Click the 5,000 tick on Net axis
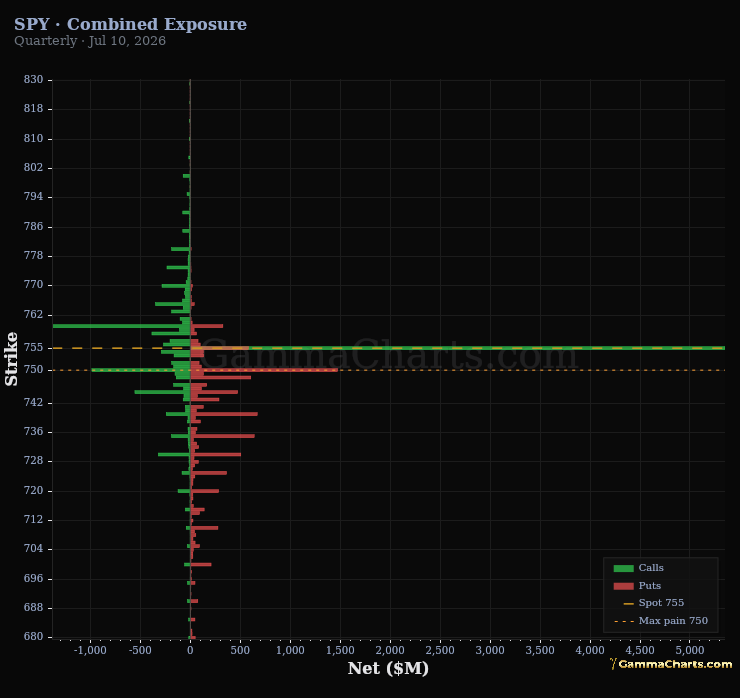This screenshot has width=740, height=698. [690, 650]
